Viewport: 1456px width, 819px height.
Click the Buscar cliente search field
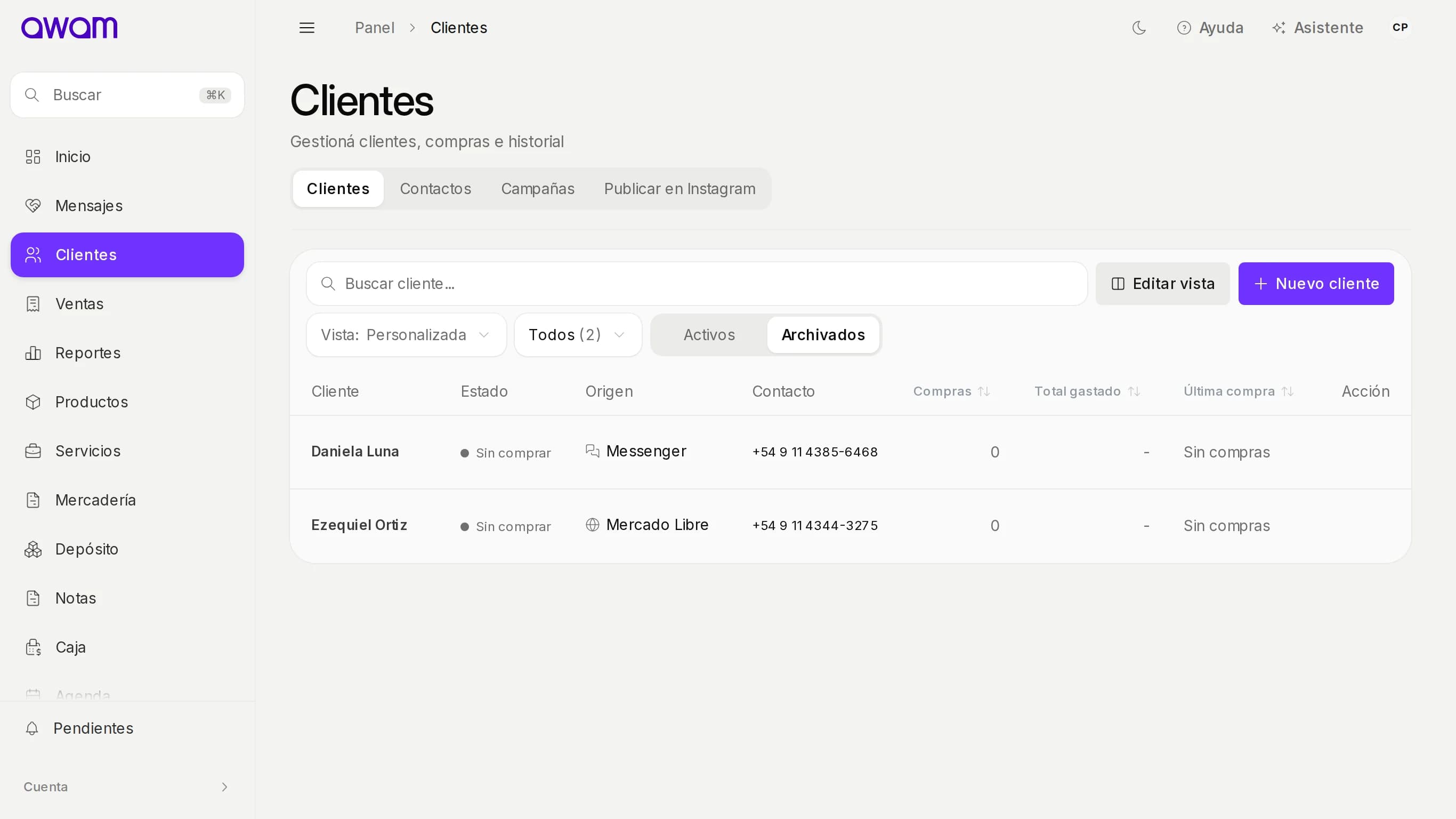coord(697,283)
